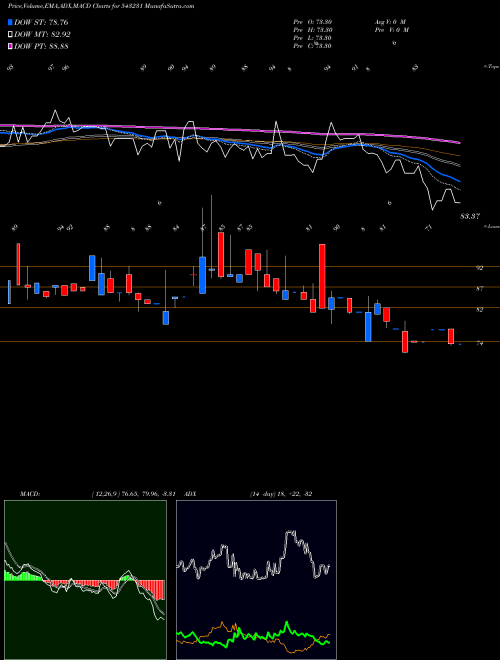Click the 83.37 price label
The height and width of the screenshot is (660, 500).
pos(470,216)
